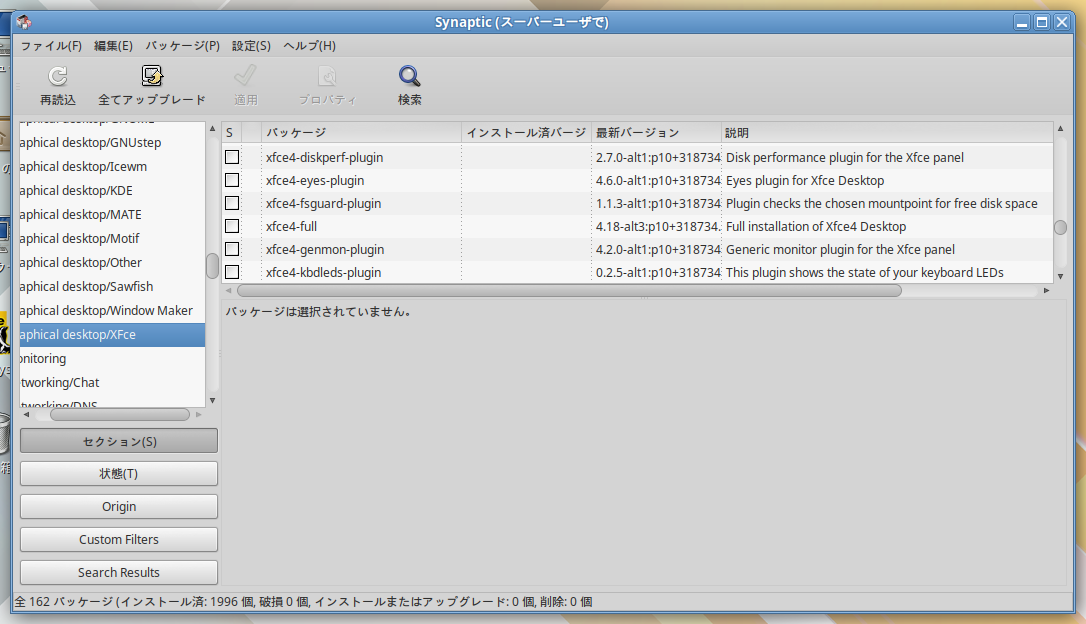Viewport: 1086px width, 624px height.
Task: Select the Graphical desktop/Sawfish section
Action: point(112,287)
